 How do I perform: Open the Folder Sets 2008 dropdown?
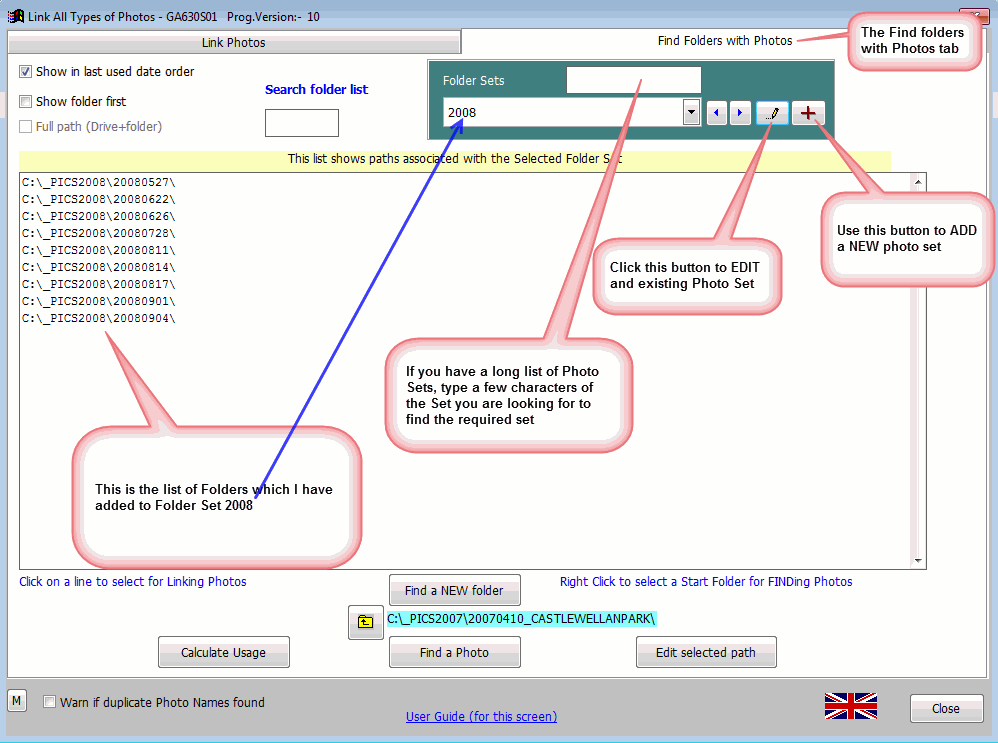[x=691, y=113]
